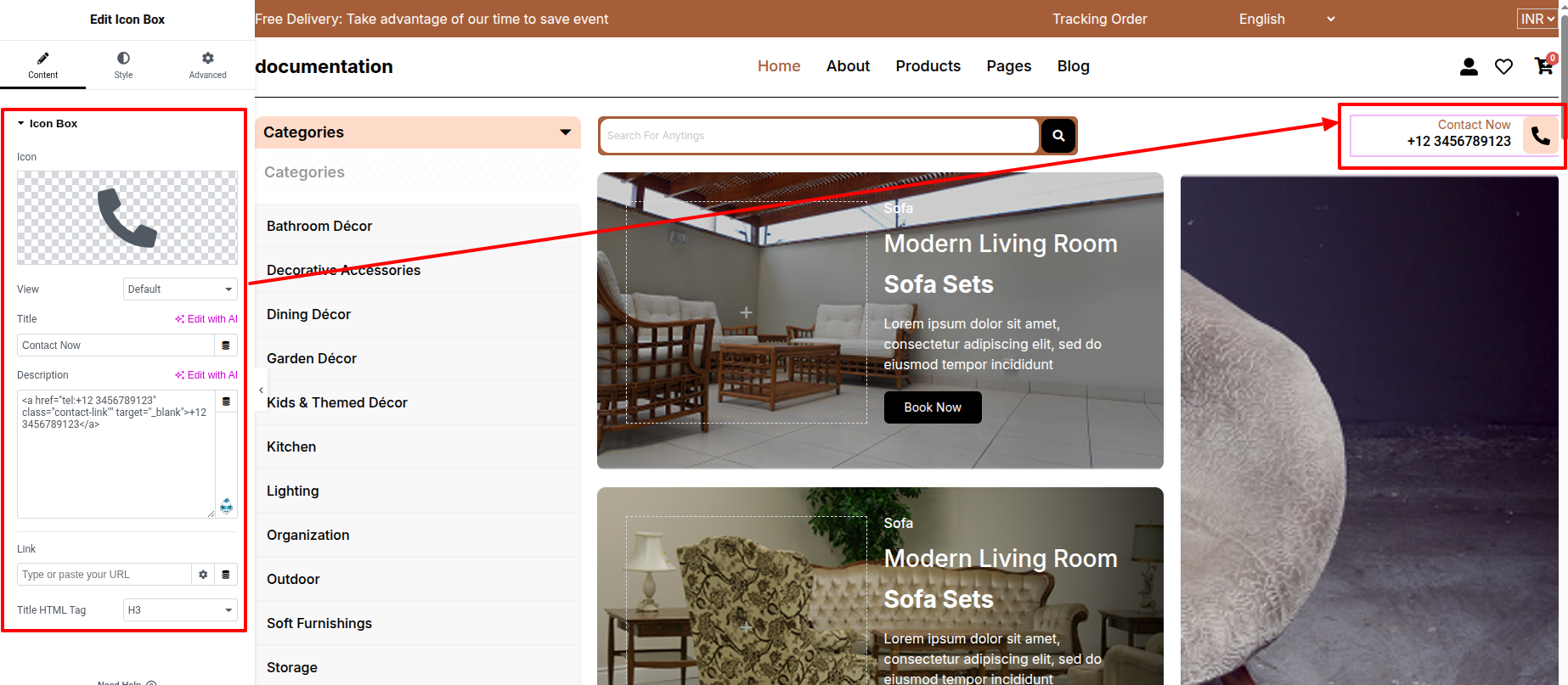Click the Book Now button
The width and height of the screenshot is (1568, 685).
tap(932, 407)
